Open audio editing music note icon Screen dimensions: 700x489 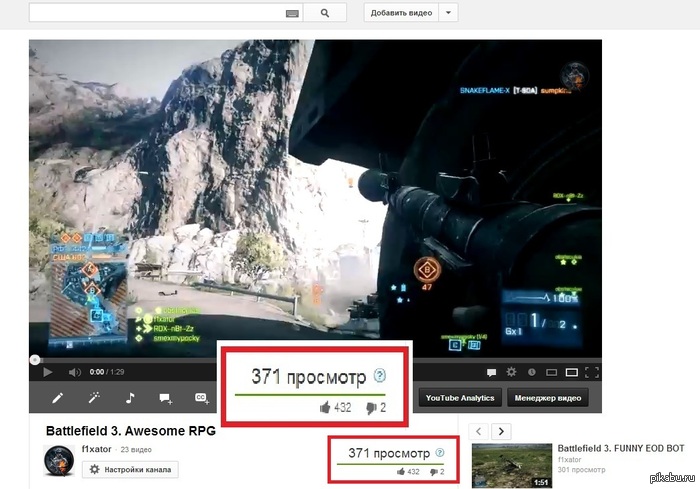130,397
